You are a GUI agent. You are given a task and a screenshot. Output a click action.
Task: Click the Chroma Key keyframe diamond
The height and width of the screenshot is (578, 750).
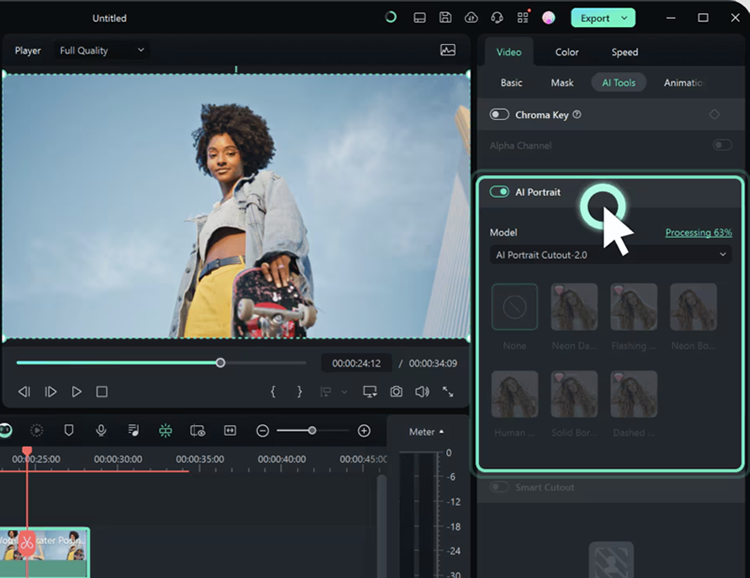click(714, 114)
